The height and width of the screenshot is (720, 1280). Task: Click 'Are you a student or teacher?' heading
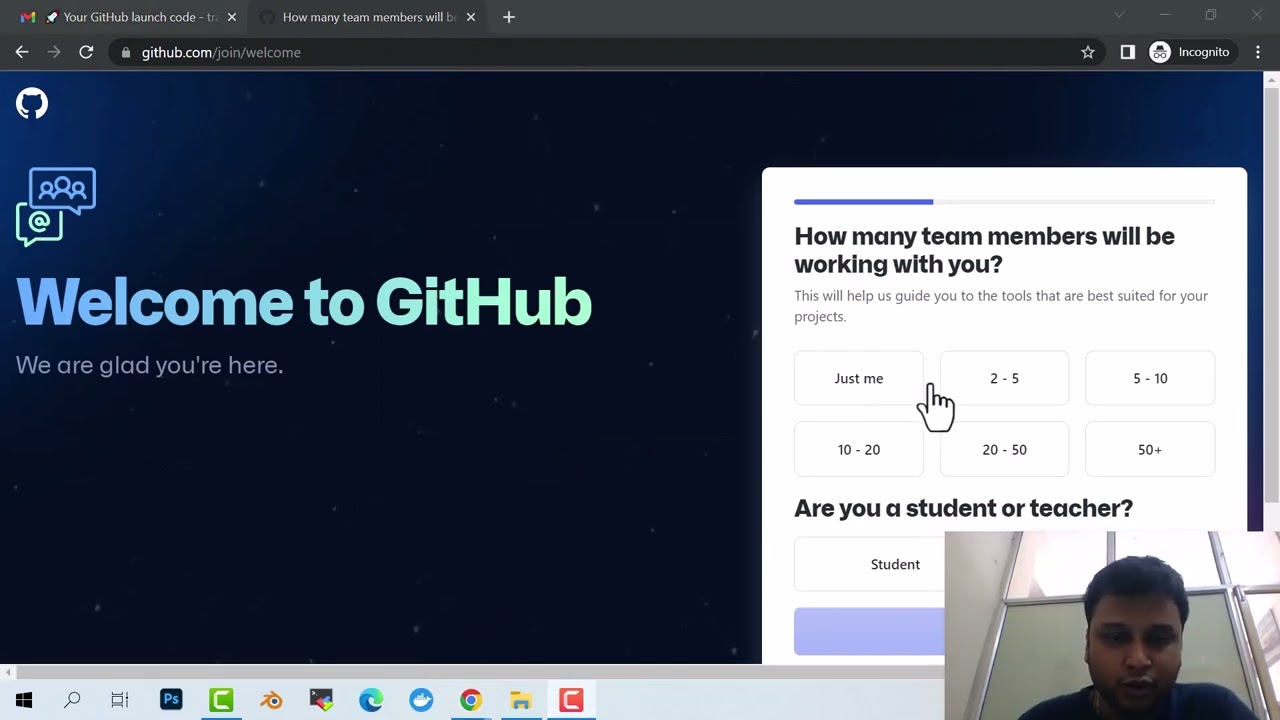(963, 508)
